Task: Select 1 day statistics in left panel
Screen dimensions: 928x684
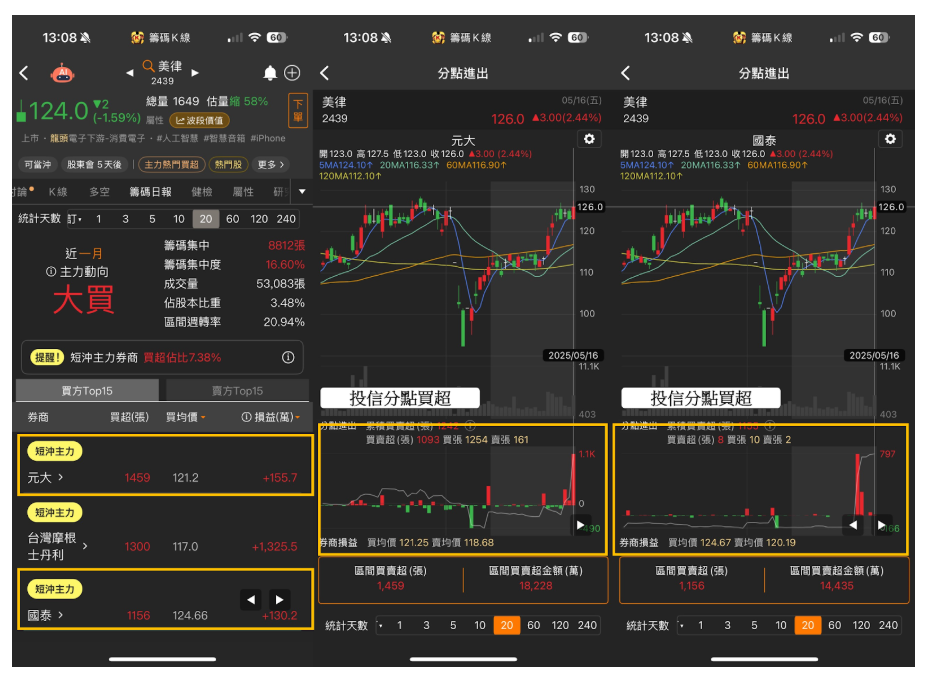Action: 99,219
